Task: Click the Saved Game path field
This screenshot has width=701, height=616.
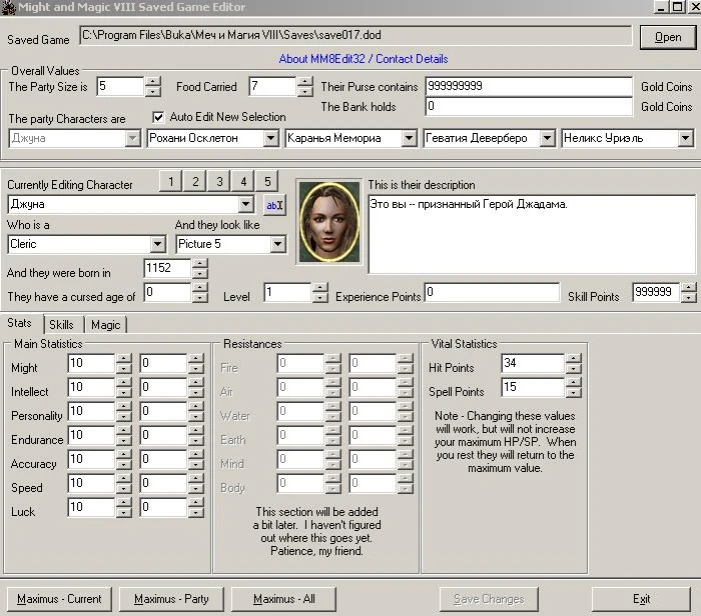Action: [x=356, y=35]
